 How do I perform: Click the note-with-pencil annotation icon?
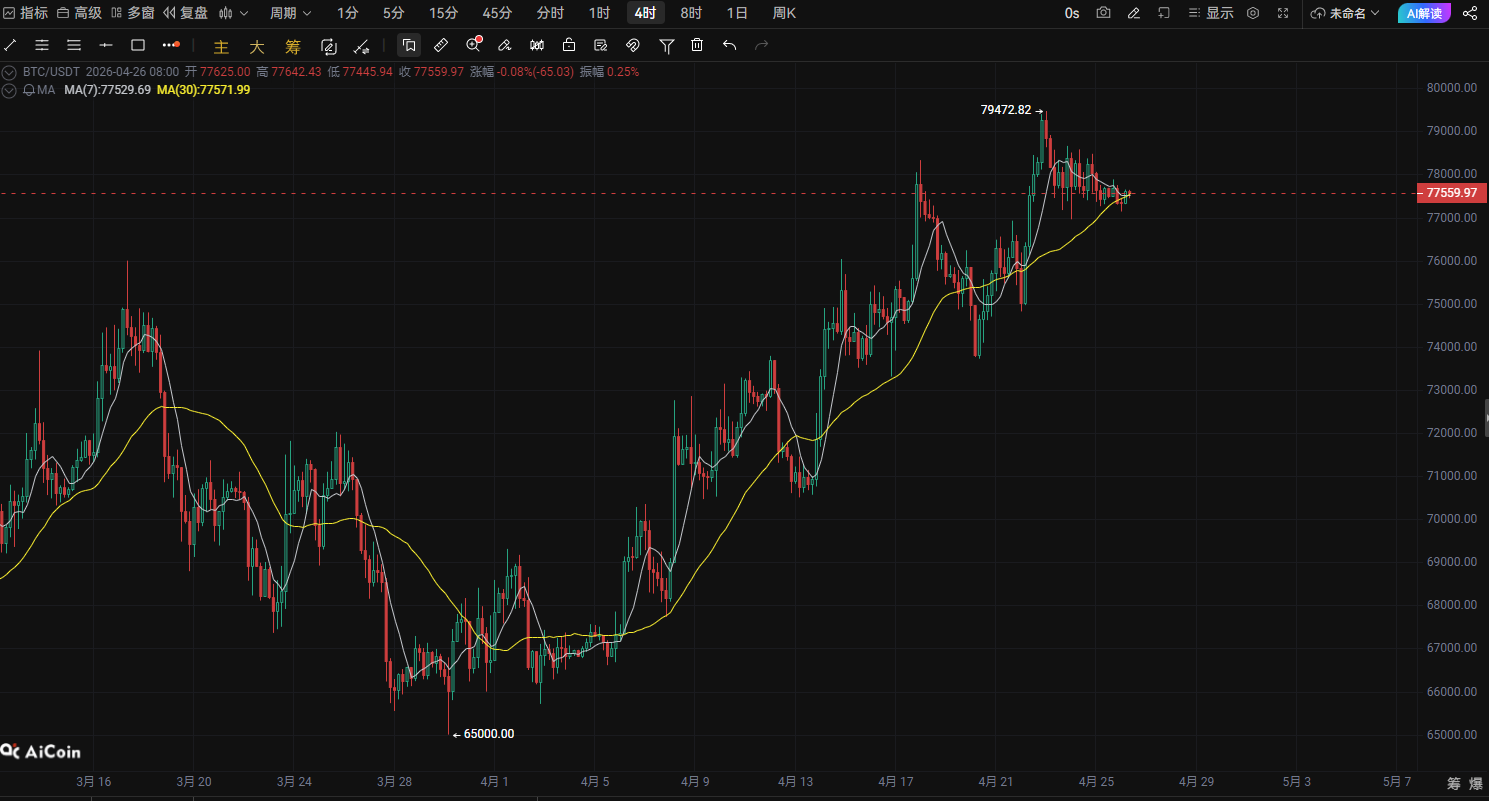click(601, 45)
